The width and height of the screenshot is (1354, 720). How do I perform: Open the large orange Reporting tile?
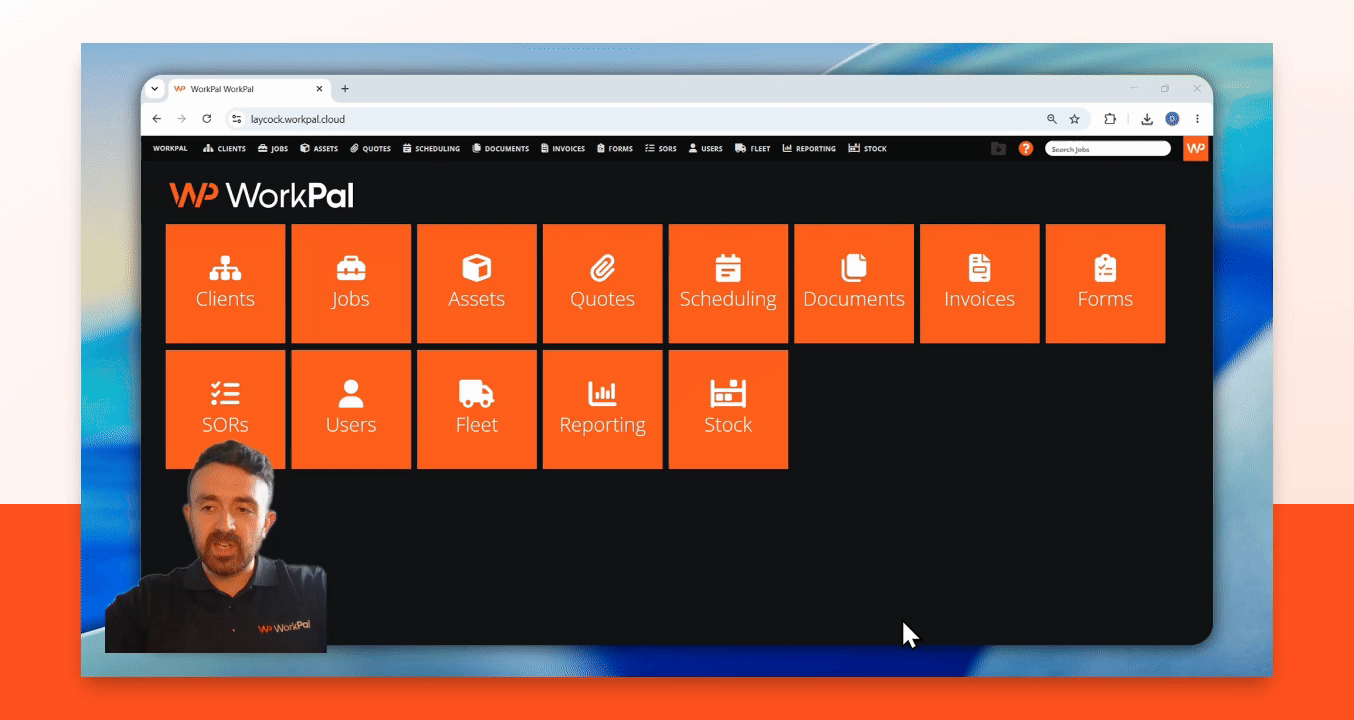click(602, 409)
